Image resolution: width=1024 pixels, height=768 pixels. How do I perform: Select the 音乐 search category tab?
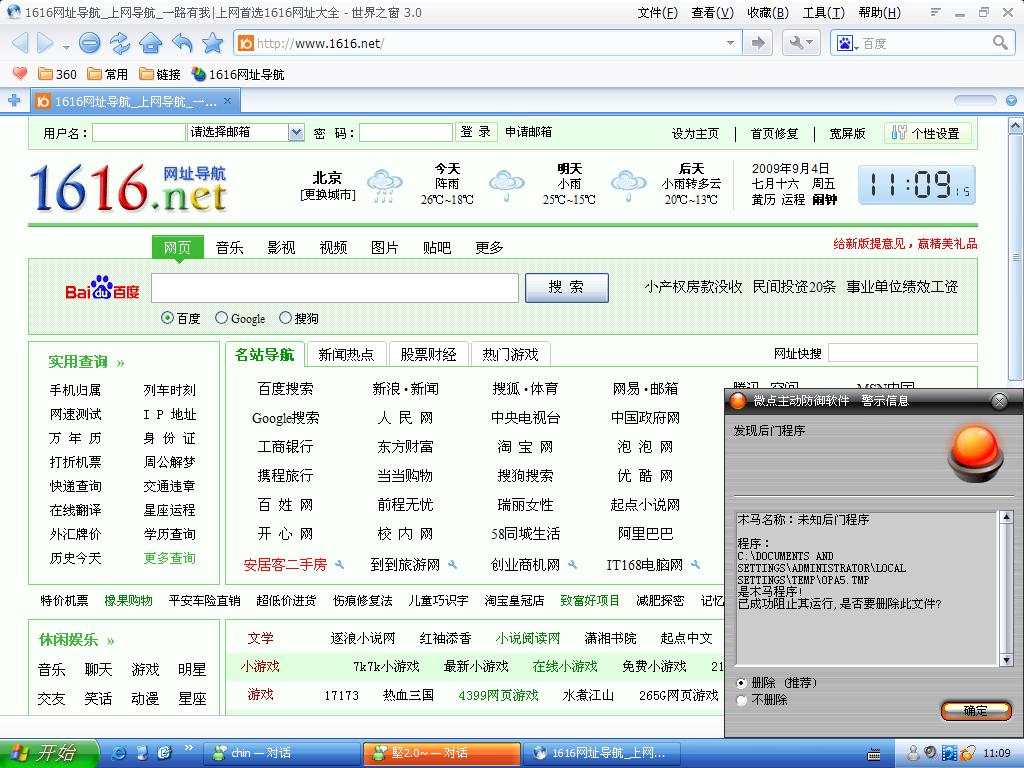(x=229, y=248)
